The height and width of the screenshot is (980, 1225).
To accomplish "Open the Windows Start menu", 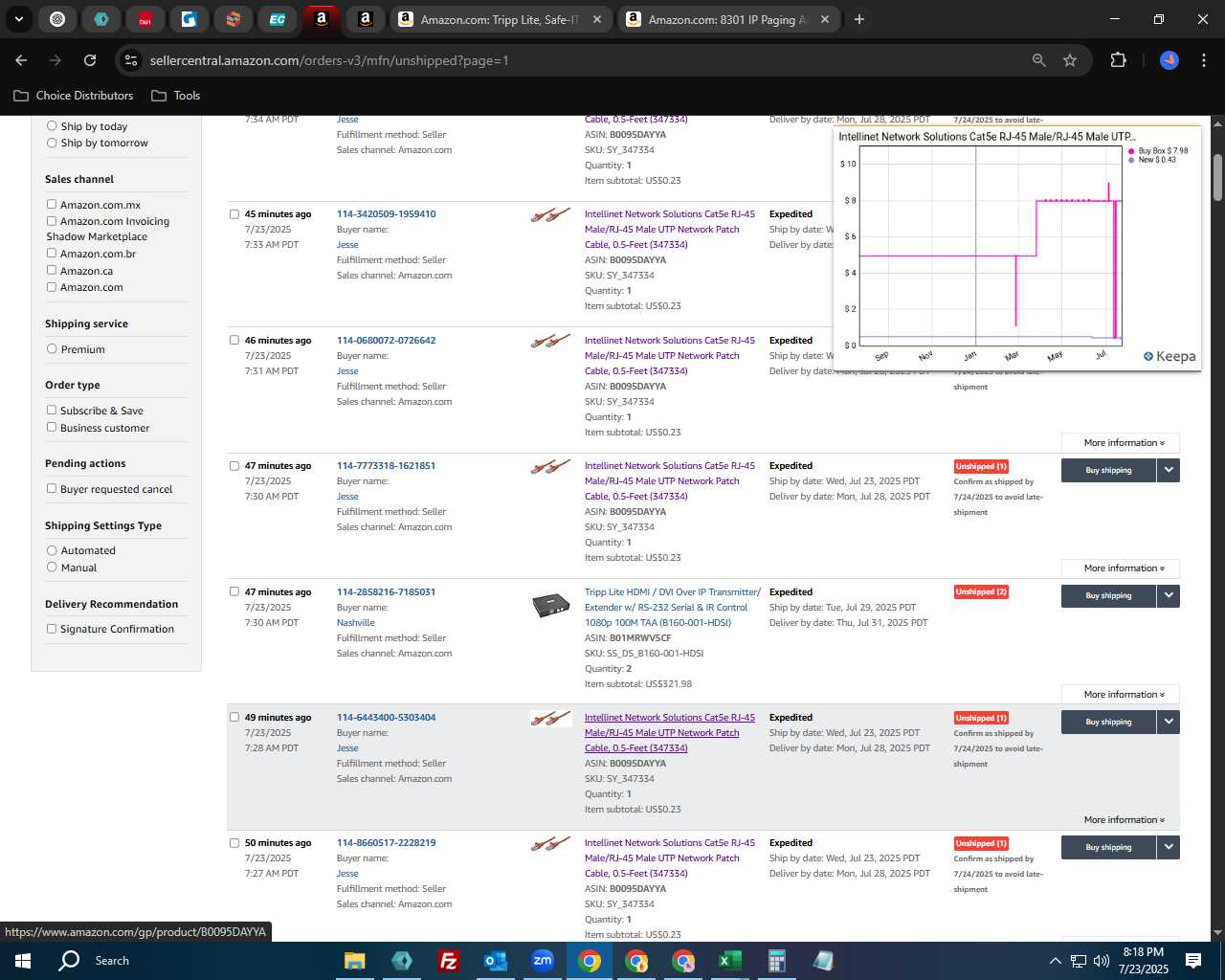I will pyautogui.click(x=23, y=961).
